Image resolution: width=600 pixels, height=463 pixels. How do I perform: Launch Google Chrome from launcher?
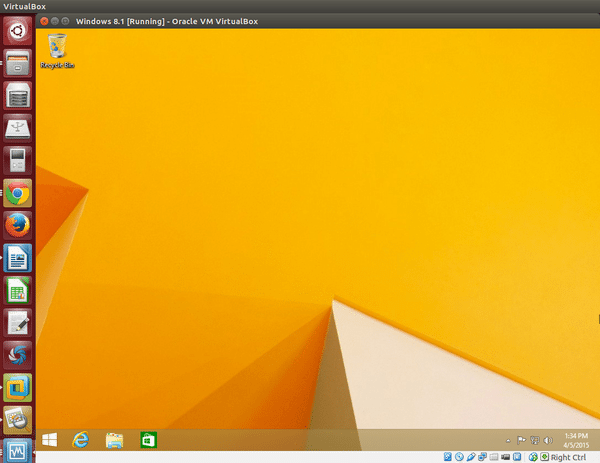tap(17, 193)
